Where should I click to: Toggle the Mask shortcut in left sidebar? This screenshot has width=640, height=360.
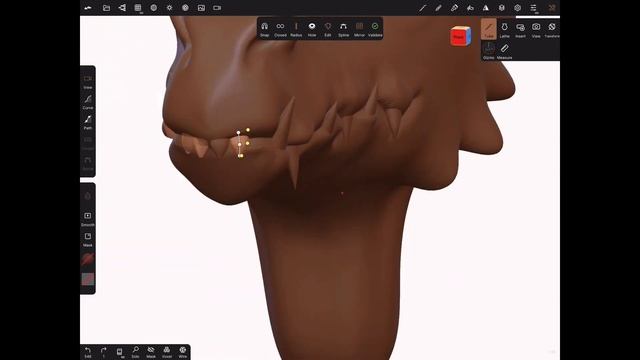tap(88, 239)
